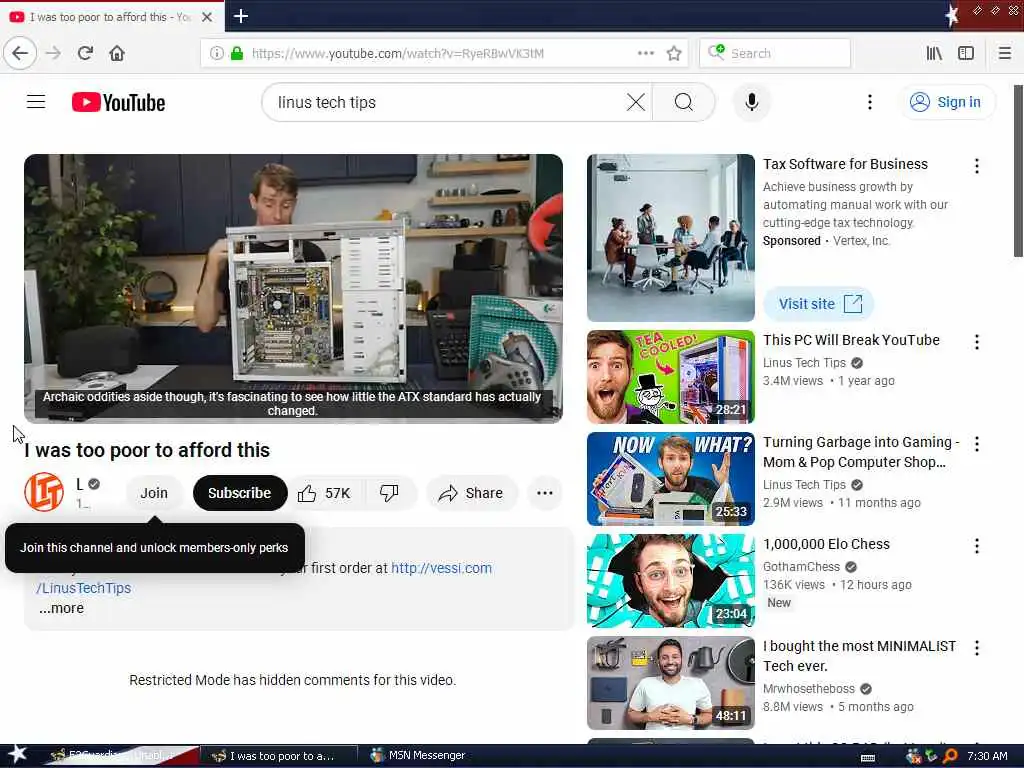
Task: Click the green padlock security icon
Action: click(237, 53)
